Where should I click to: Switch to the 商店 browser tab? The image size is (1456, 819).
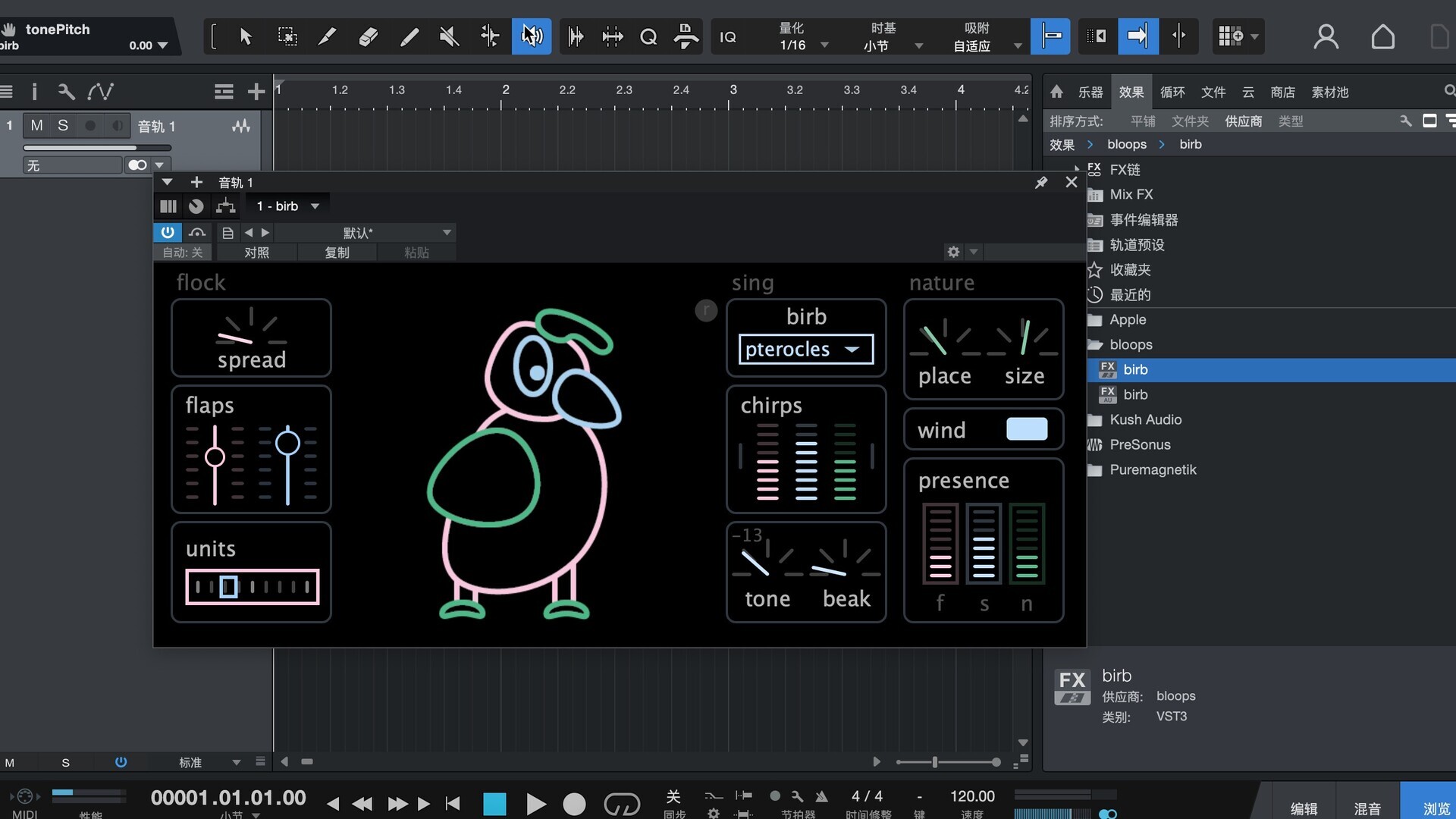(x=1282, y=92)
